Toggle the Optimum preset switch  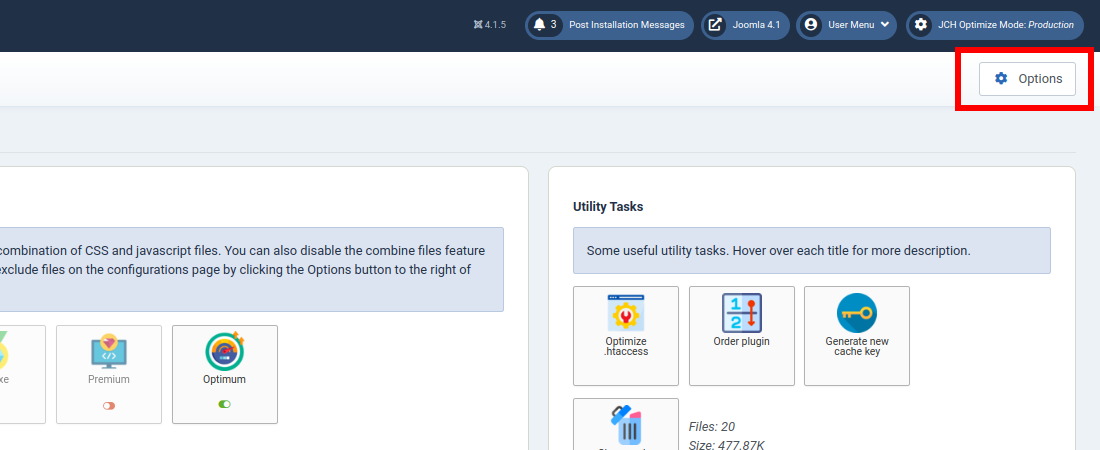224,404
